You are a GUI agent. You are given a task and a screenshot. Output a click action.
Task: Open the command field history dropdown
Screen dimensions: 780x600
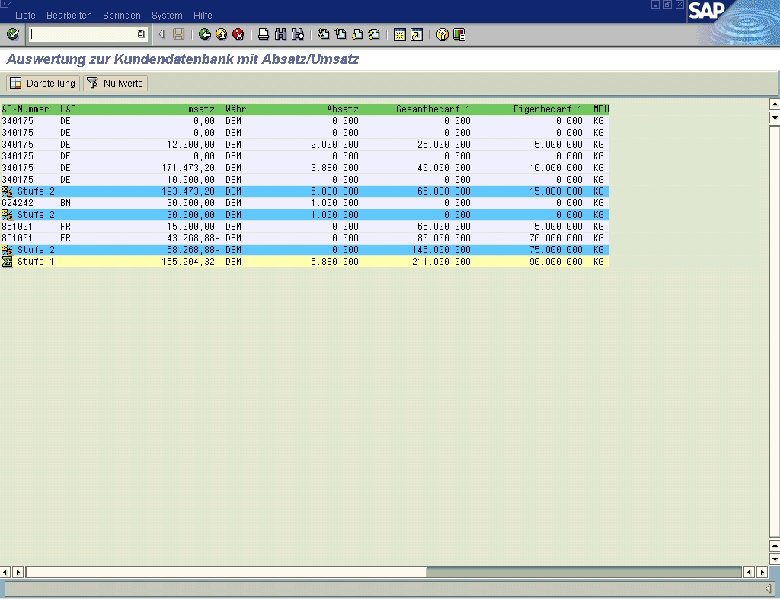[x=141, y=34]
